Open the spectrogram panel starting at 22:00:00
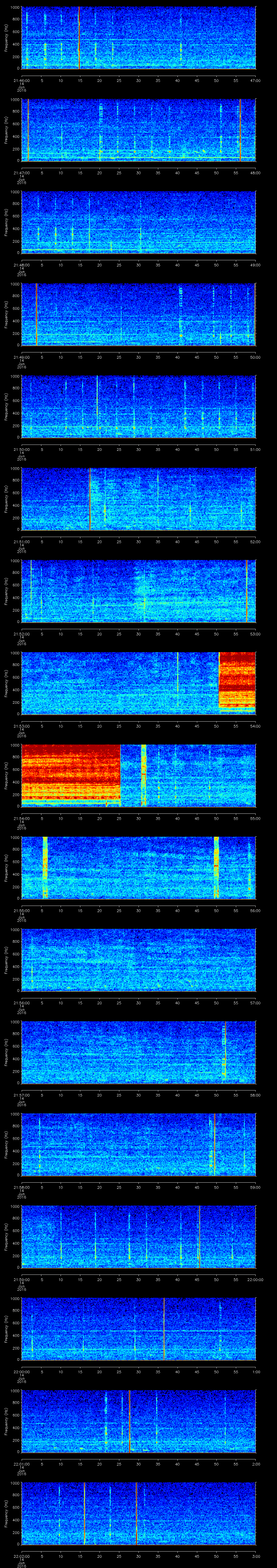Viewport: 277px width, 1568px height. [138, 1329]
